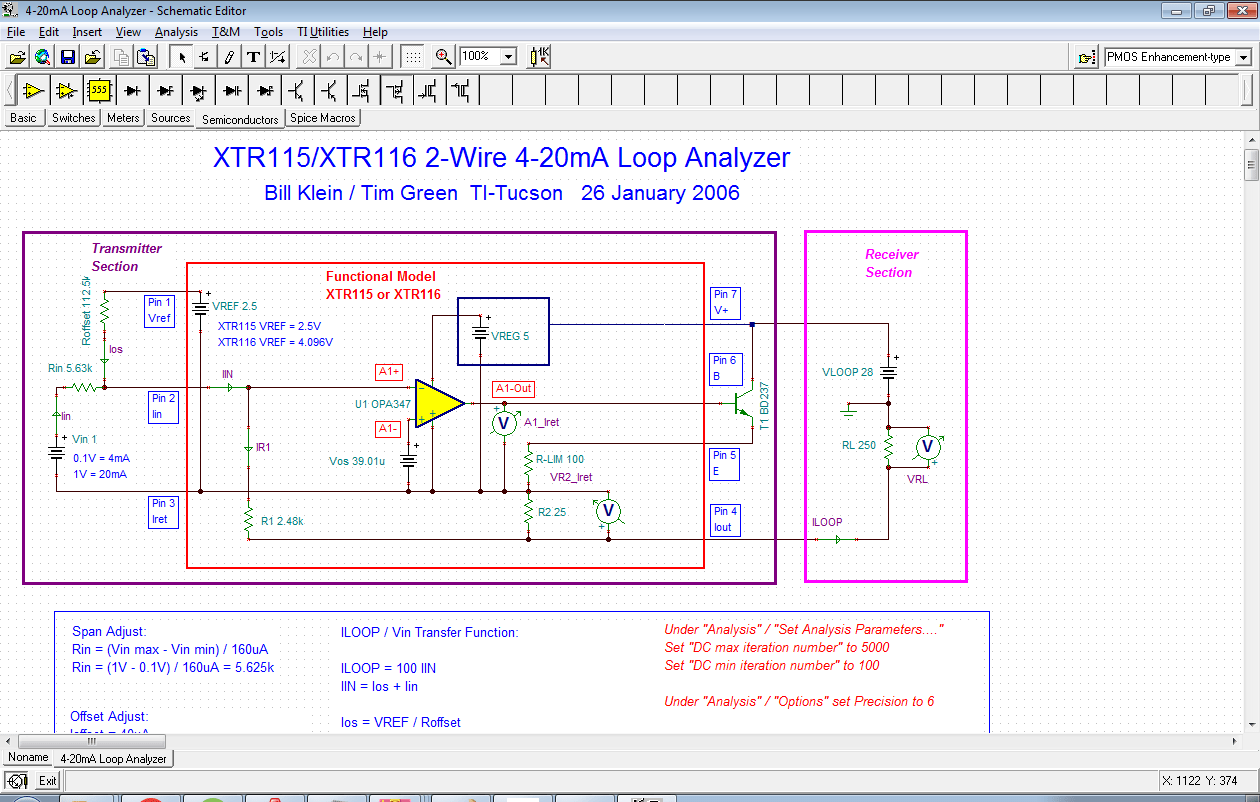Pick the P-channel JFET component

pyautogui.click(x=462, y=91)
